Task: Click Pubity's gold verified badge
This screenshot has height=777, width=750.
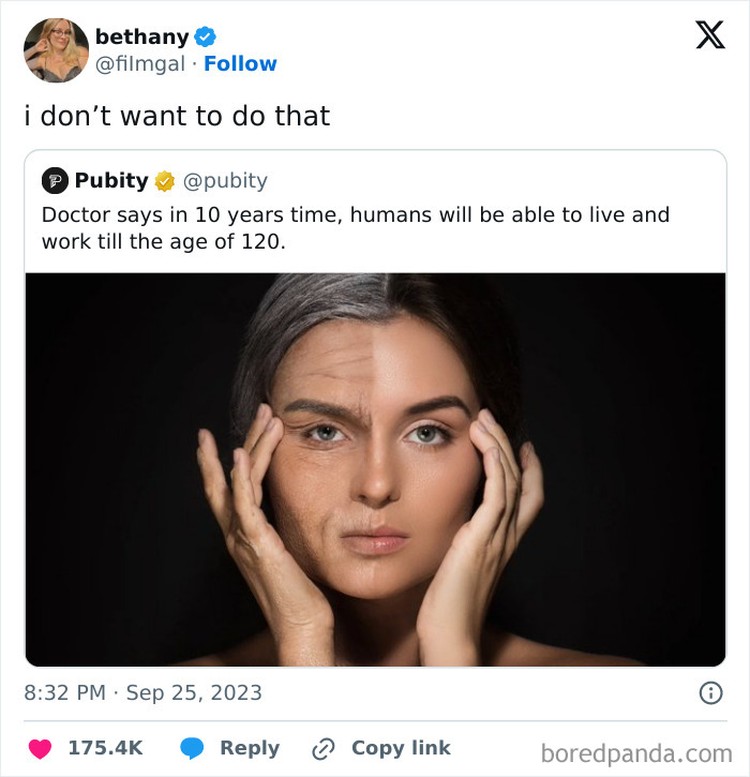Action: pyautogui.click(x=164, y=181)
